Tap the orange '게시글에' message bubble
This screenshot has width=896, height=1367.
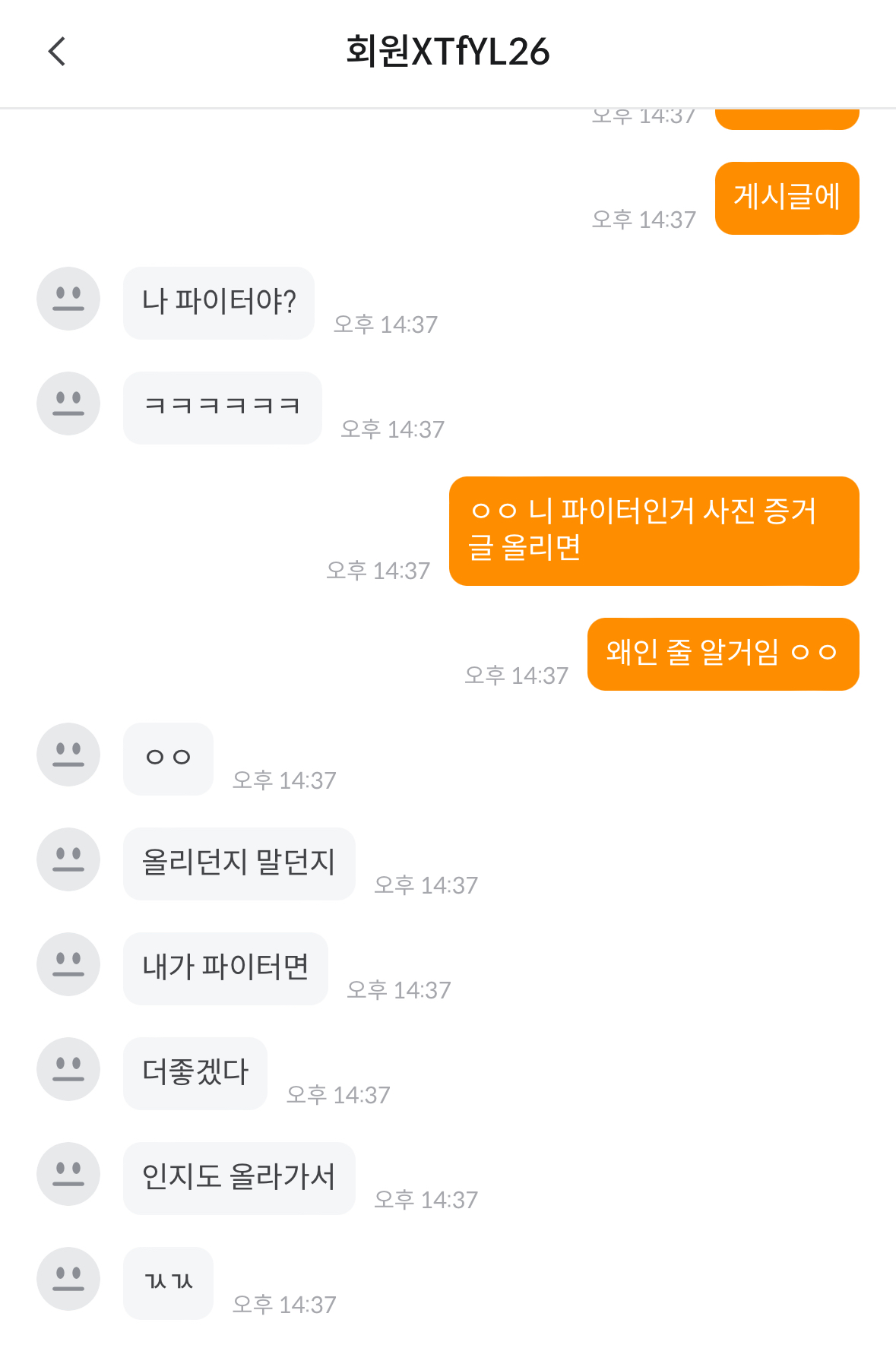(x=787, y=198)
